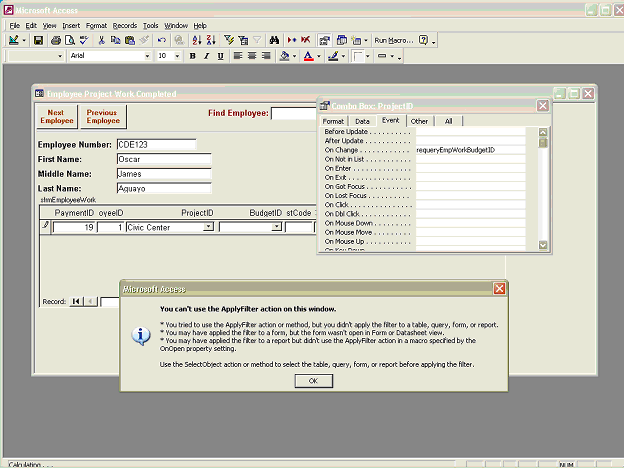
Task: Expand the Font Color dropdown arrow
Action: click(319, 56)
